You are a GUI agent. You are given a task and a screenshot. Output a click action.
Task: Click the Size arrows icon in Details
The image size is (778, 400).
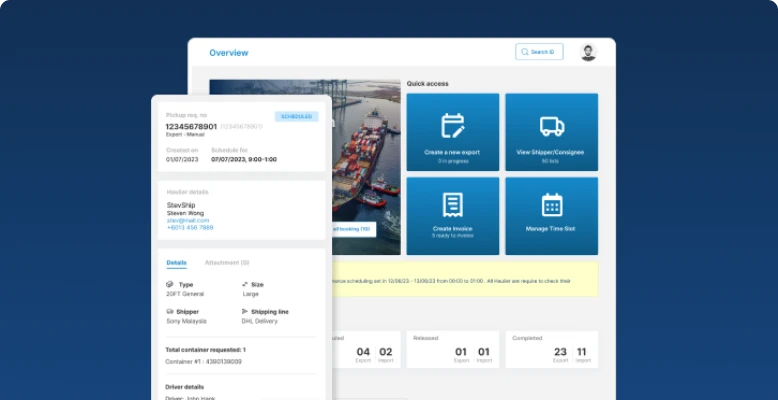click(x=245, y=284)
